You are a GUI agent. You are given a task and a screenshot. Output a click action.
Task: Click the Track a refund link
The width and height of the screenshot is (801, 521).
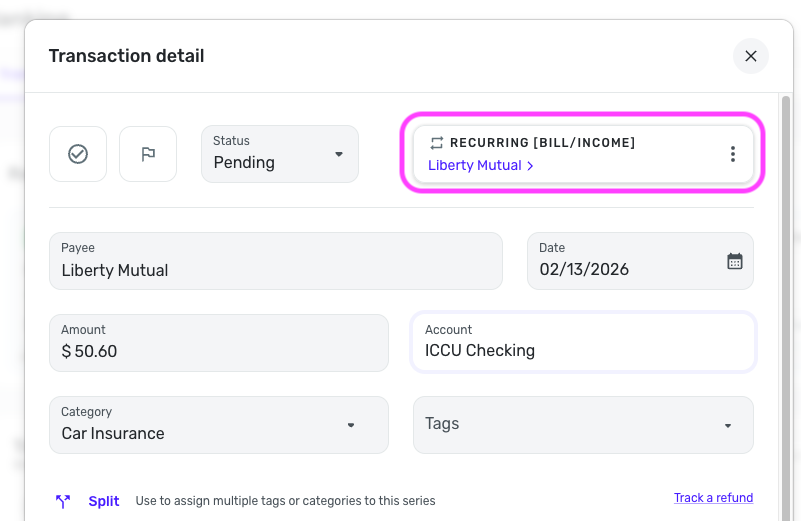click(713, 498)
